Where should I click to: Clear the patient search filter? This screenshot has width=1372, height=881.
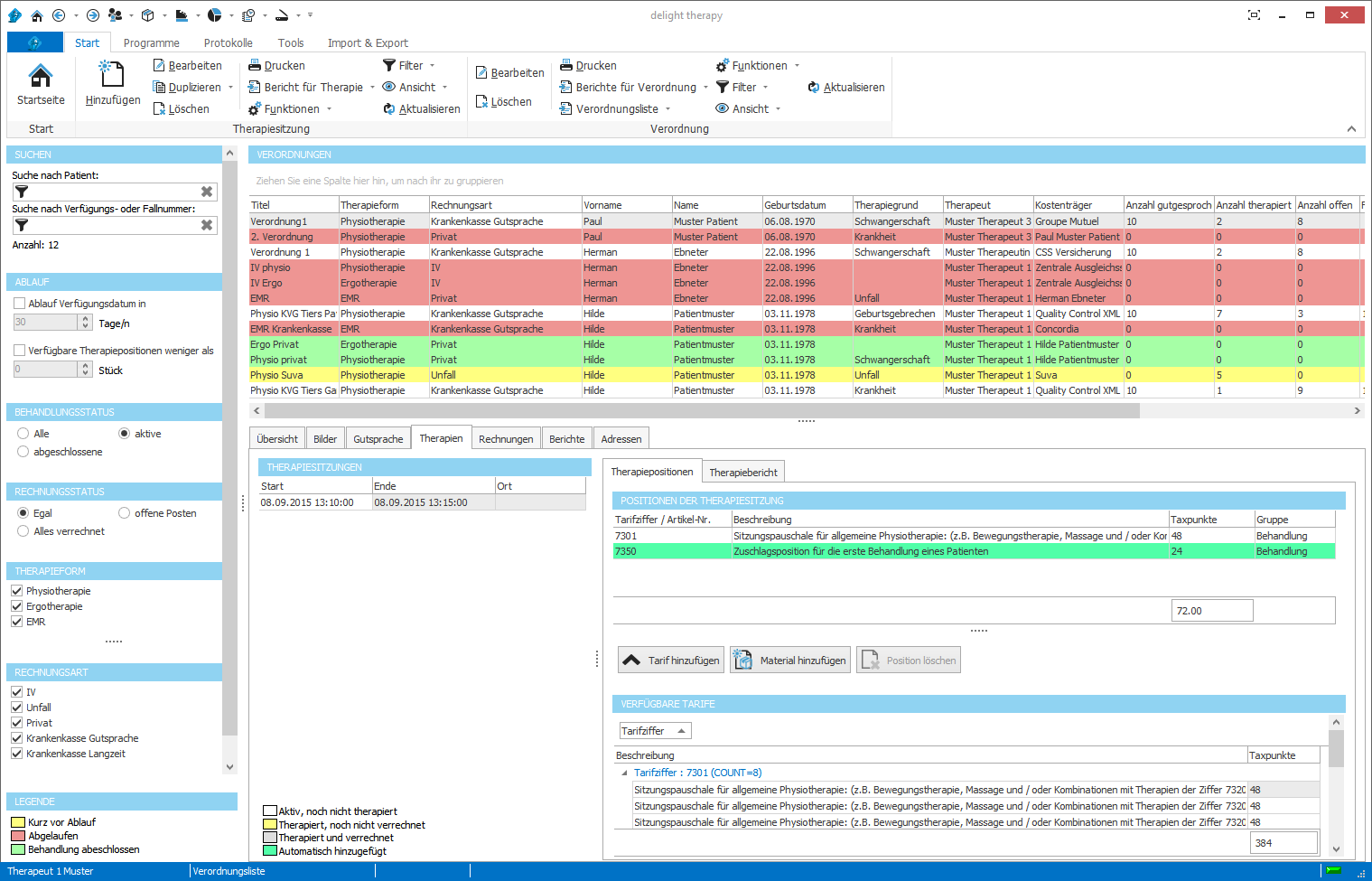pyautogui.click(x=207, y=192)
